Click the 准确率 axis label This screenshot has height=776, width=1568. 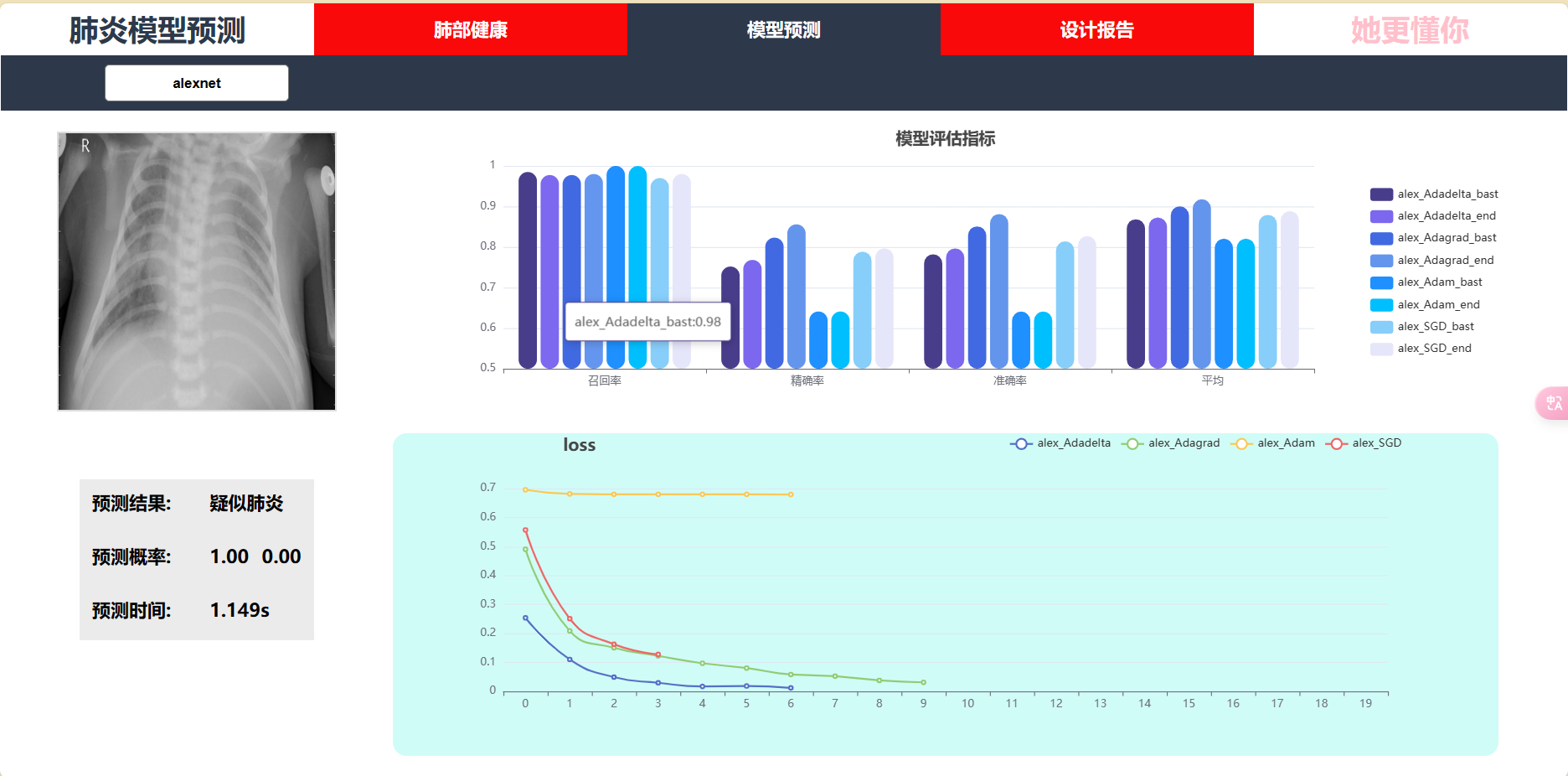point(1010,380)
